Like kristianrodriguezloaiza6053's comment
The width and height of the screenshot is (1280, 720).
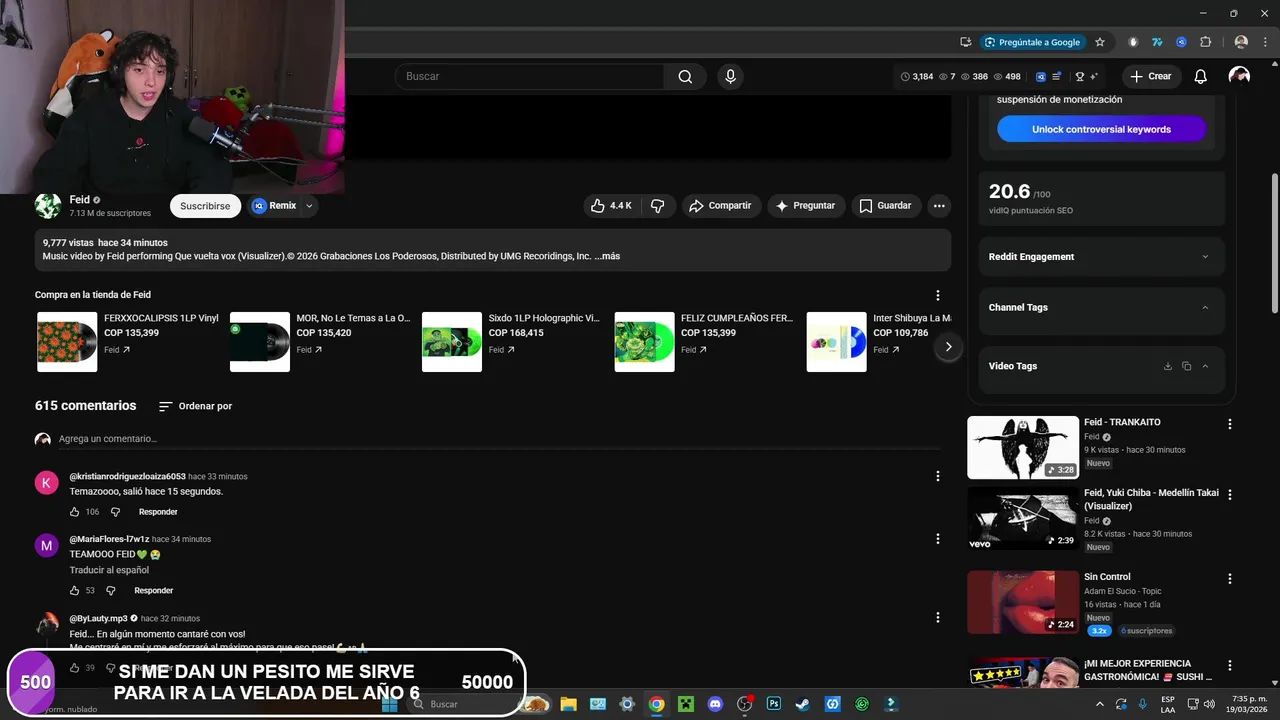74,512
